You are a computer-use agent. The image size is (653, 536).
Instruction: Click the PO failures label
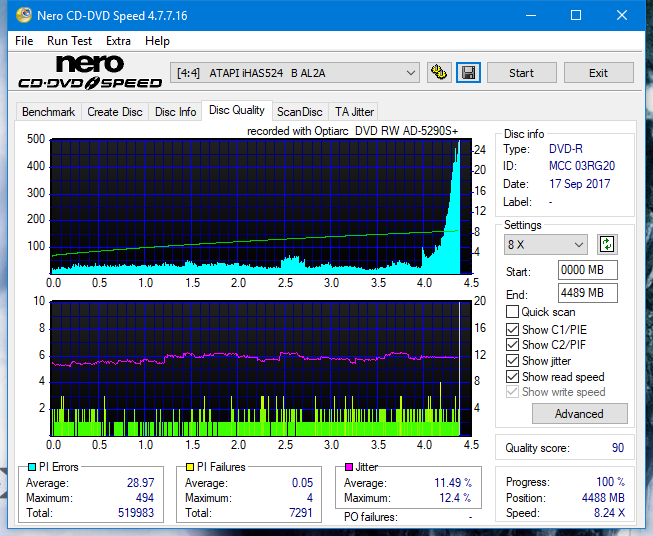pyautogui.click(x=371, y=517)
